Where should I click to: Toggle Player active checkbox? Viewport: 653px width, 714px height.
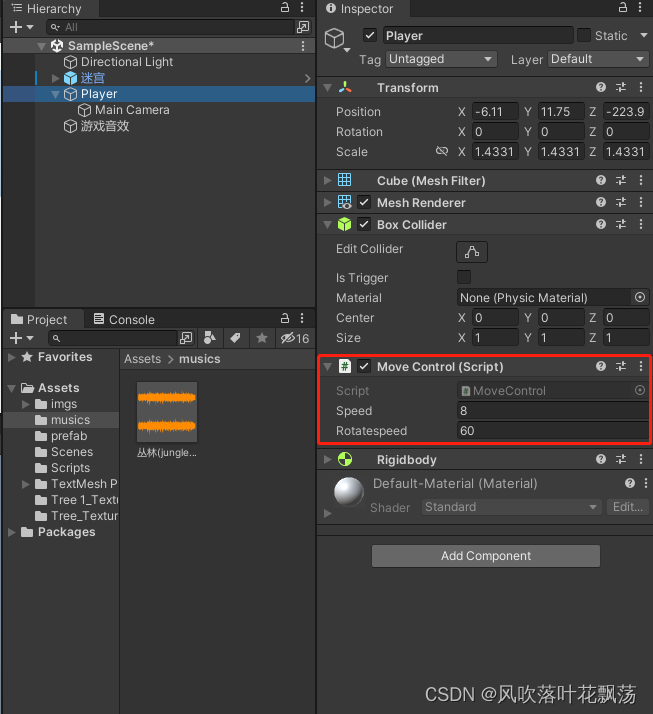coord(370,35)
